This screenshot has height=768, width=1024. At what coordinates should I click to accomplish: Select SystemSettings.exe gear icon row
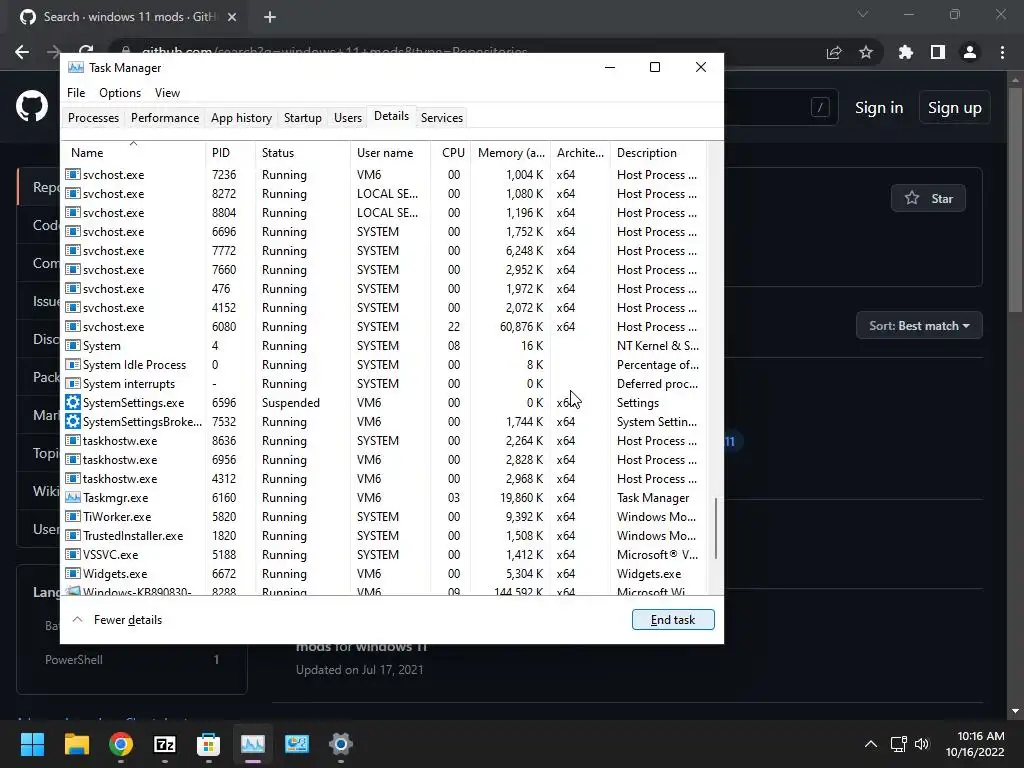[73, 403]
